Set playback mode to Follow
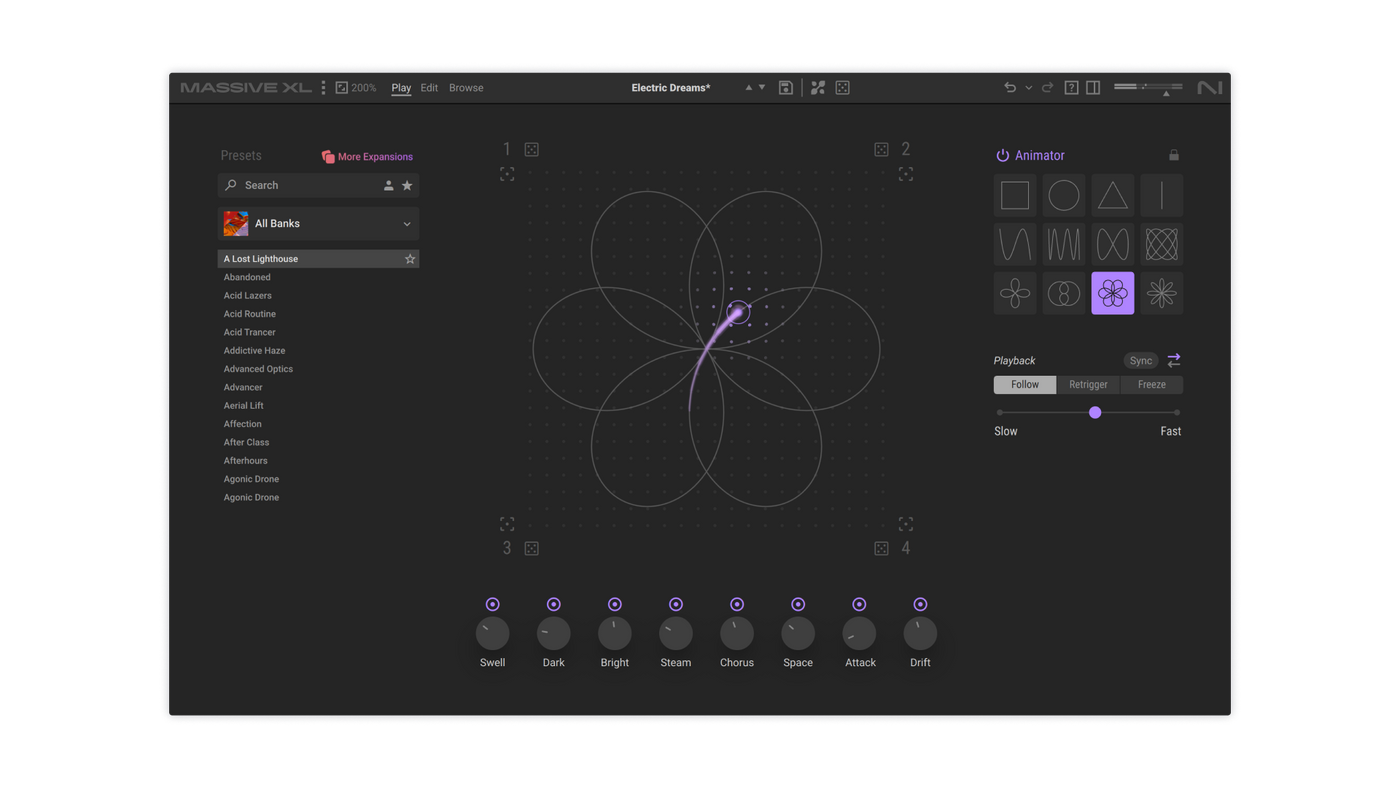The height and width of the screenshot is (788, 1400). point(1025,385)
